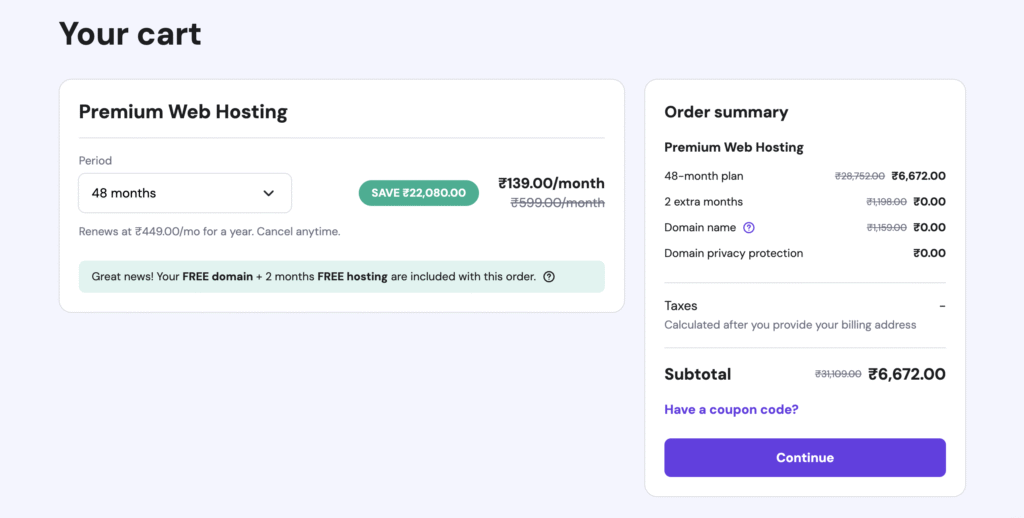1024x518 pixels.
Task: Click the Period field label
Action: pyautogui.click(x=95, y=161)
